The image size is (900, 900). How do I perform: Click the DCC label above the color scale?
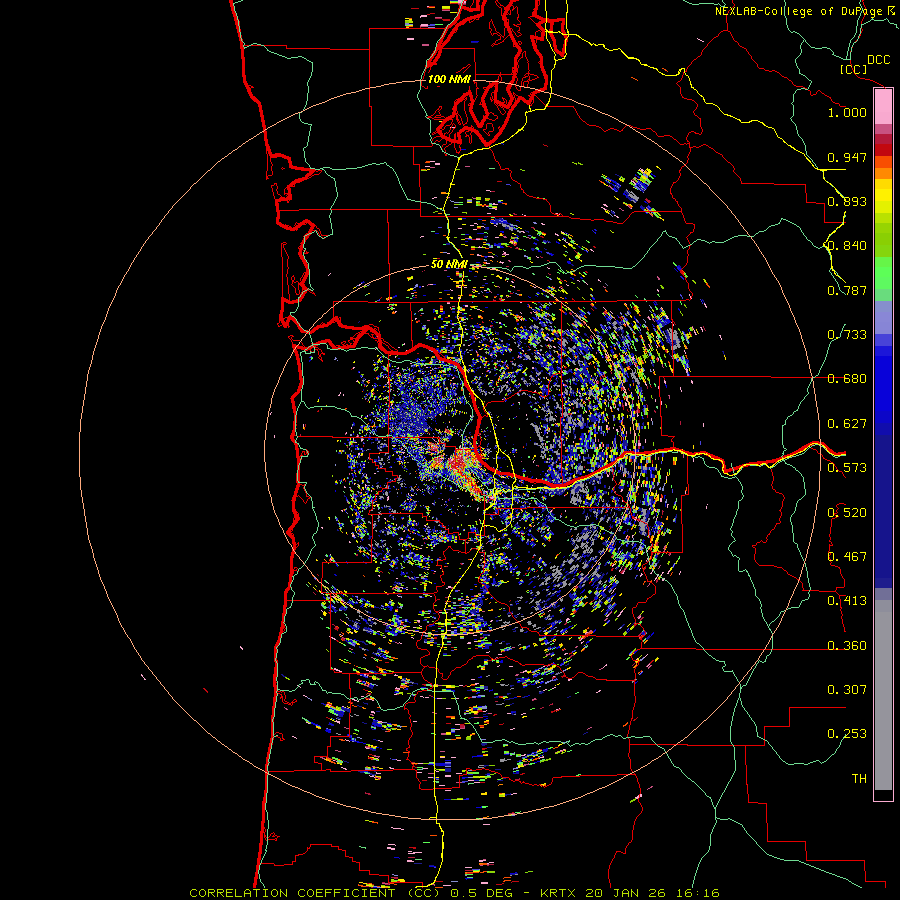click(x=878, y=60)
